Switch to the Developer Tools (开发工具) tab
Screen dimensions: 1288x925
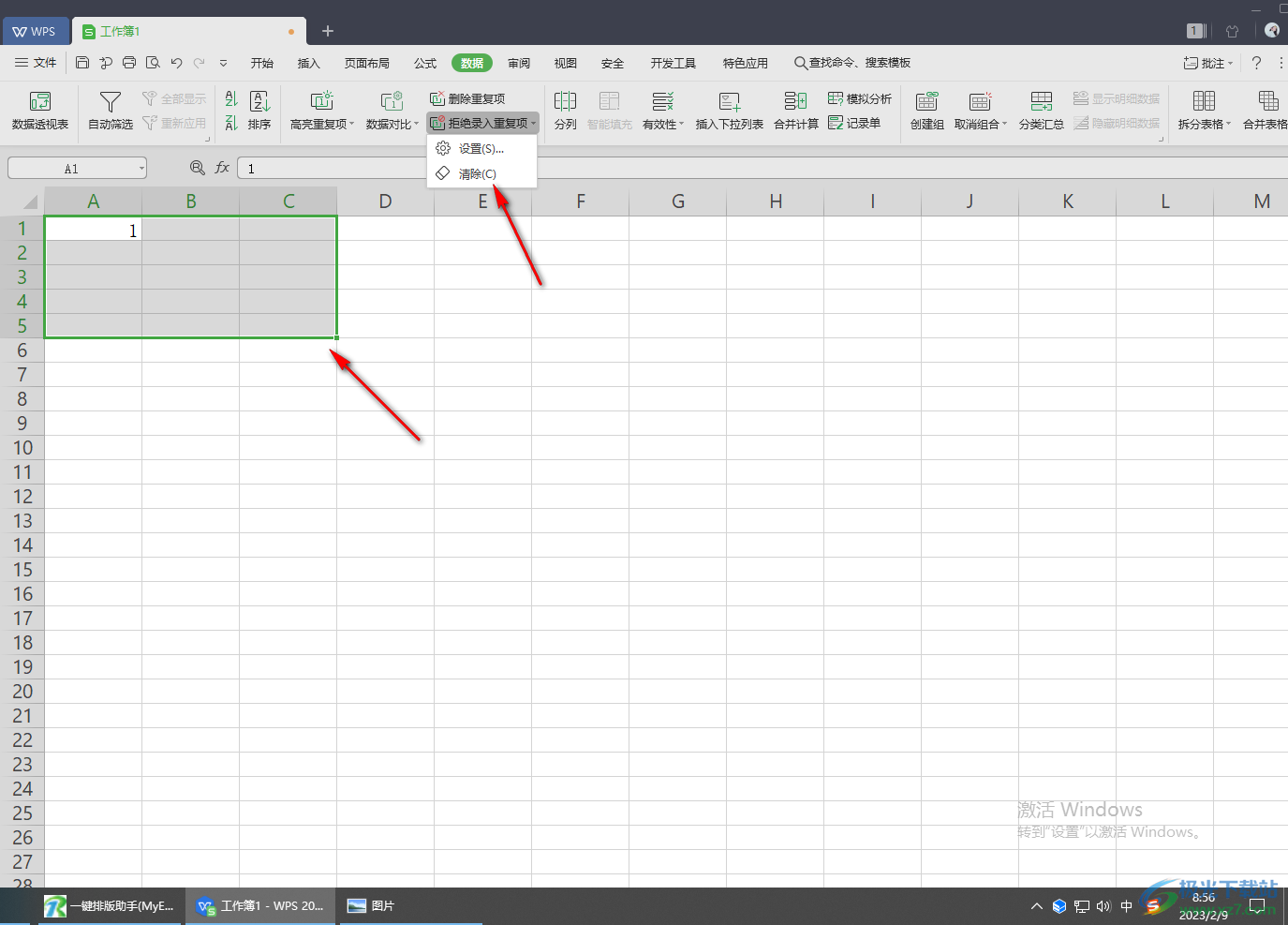674,63
